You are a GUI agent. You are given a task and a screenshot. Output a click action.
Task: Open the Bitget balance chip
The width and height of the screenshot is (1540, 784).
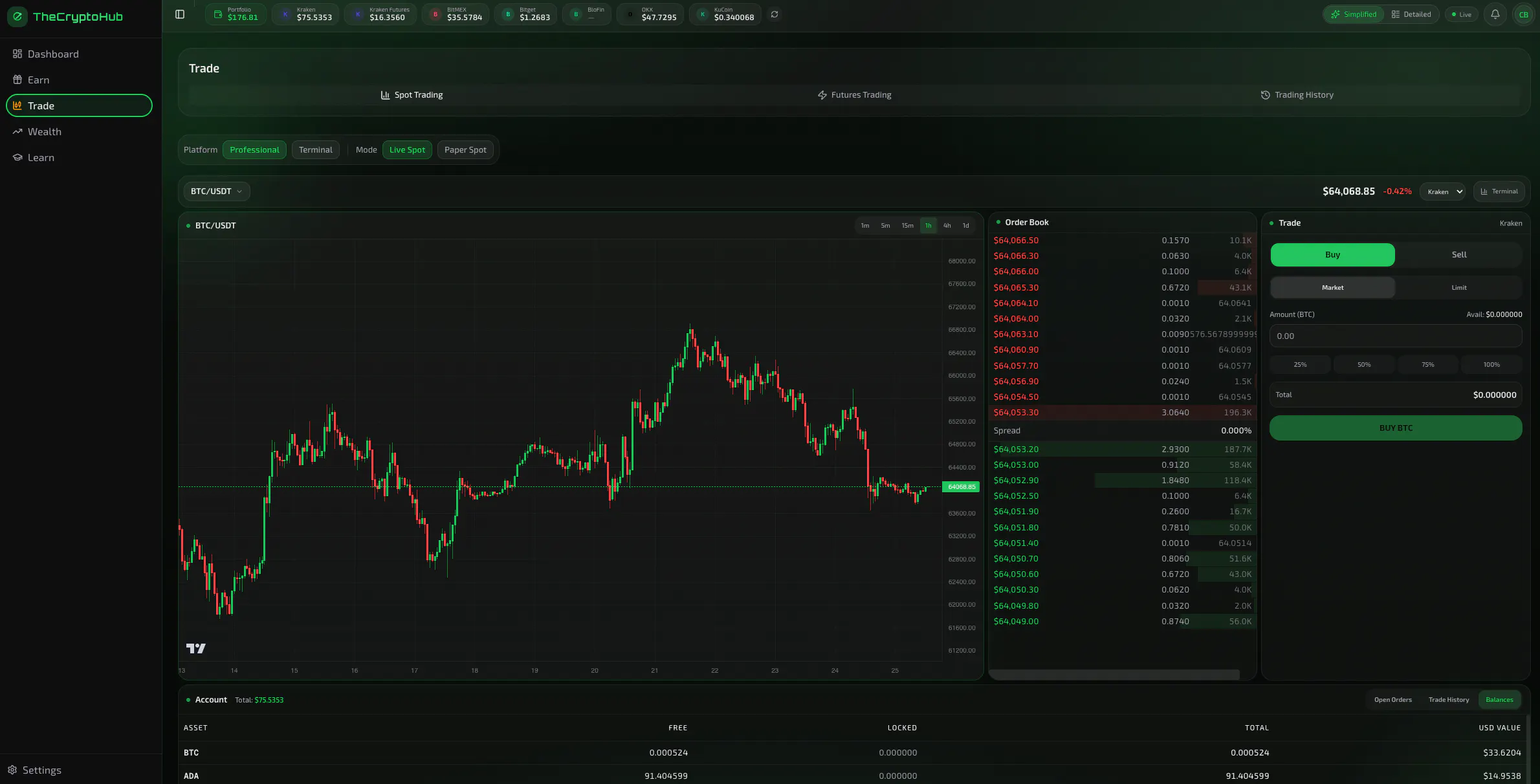pyautogui.click(x=526, y=14)
